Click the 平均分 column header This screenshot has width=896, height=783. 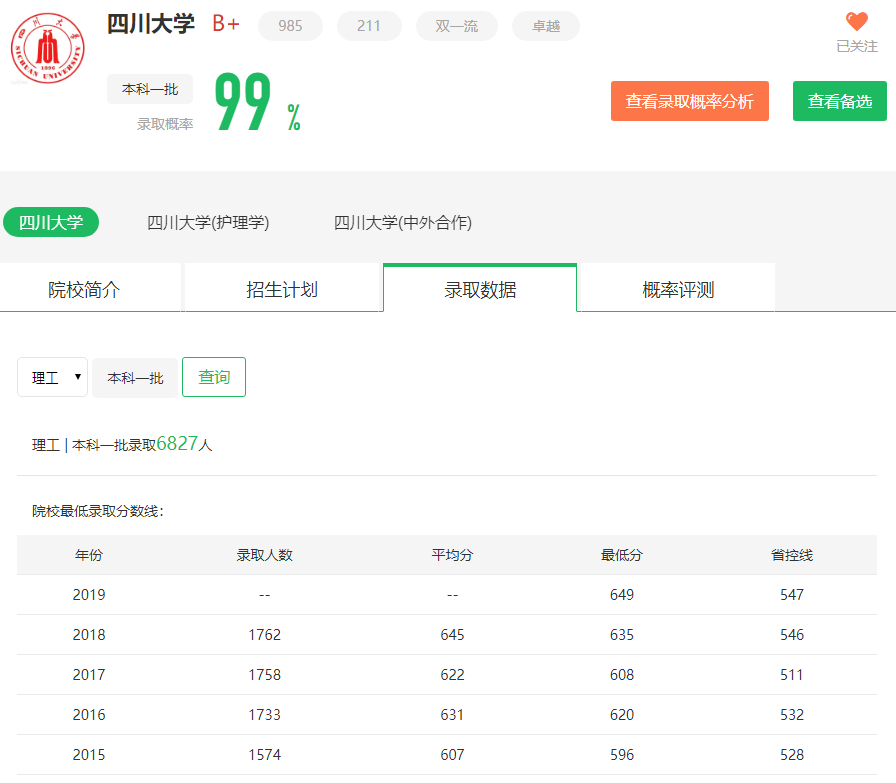click(452, 555)
